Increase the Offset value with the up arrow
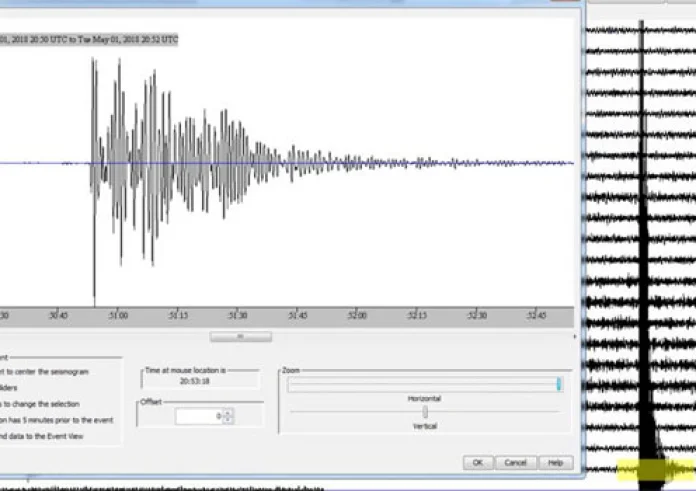The width and height of the screenshot is (696, 491). [x=228, y=413]
